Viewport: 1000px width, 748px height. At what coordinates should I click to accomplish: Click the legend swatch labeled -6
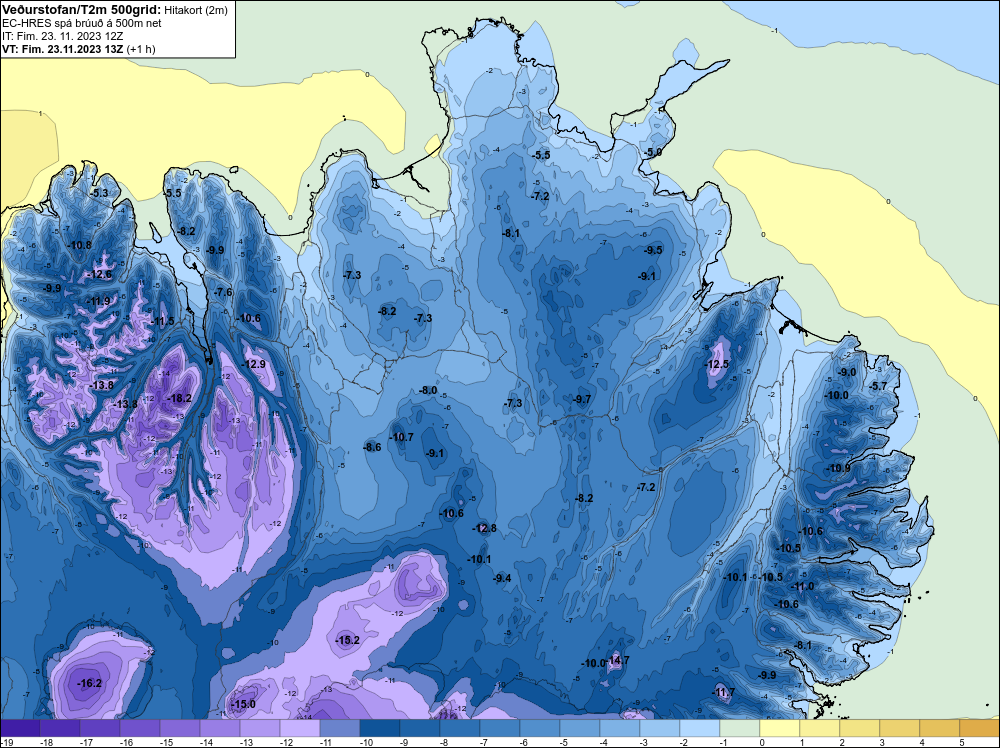540,728
